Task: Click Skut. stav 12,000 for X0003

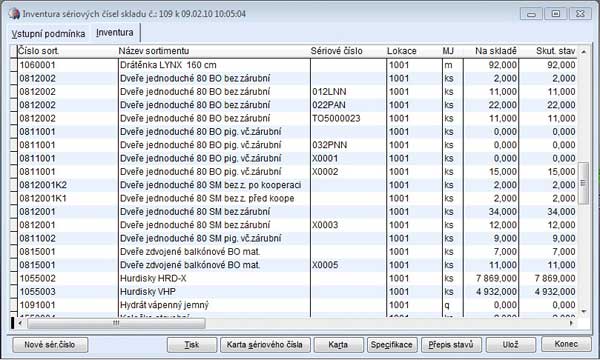Action: pos(548,225)
